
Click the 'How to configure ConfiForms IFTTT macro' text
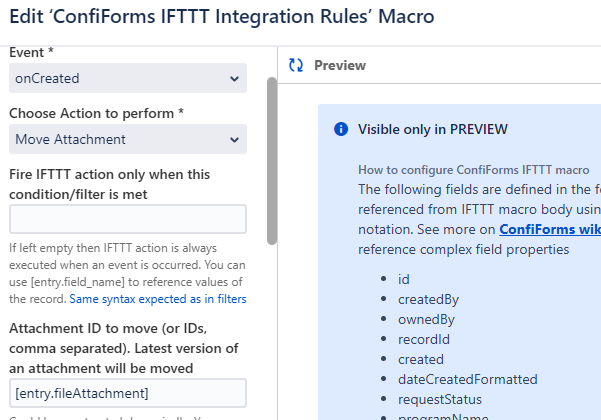click(474, 170)
